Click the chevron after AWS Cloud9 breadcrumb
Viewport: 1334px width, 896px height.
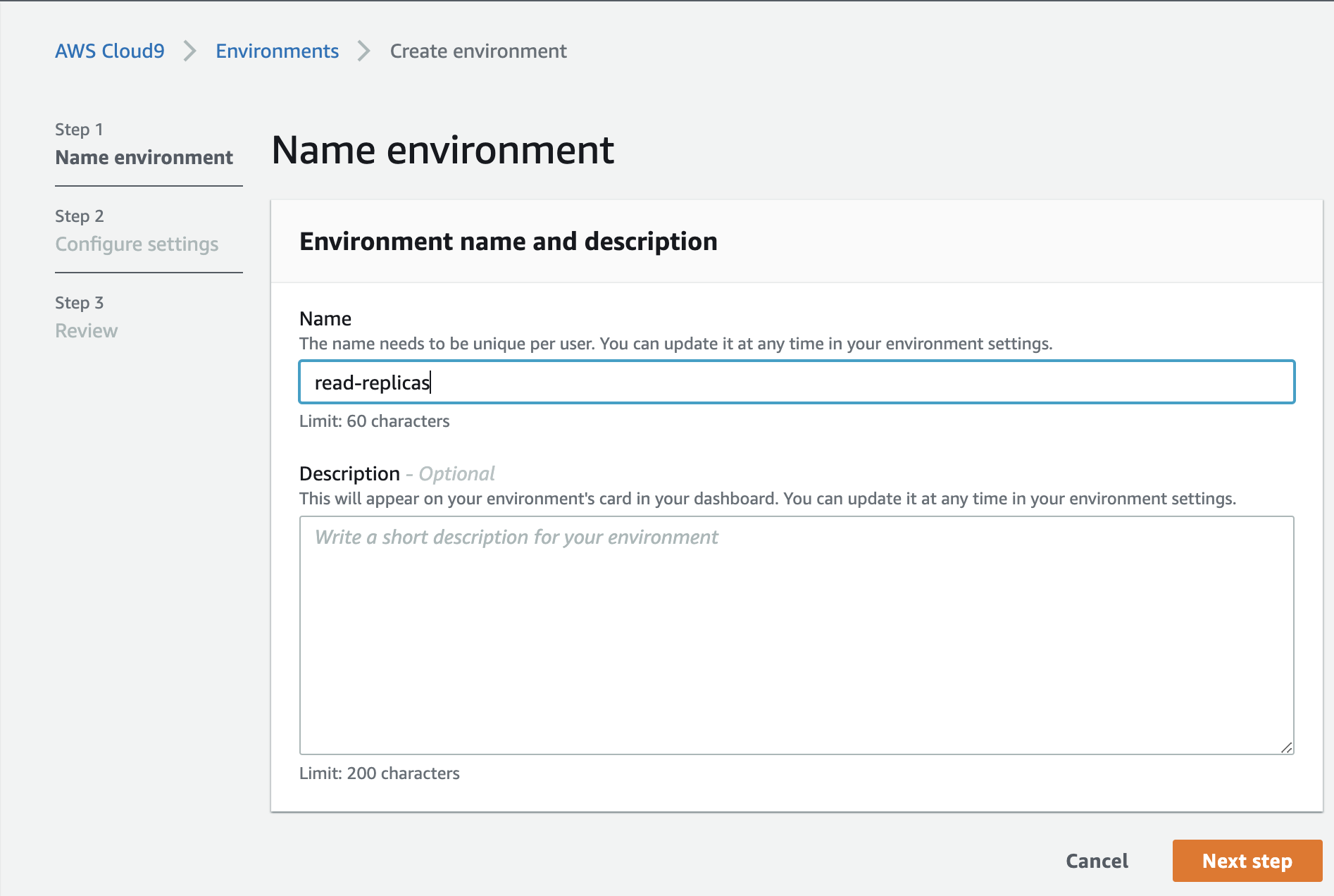tap(189, 51)
